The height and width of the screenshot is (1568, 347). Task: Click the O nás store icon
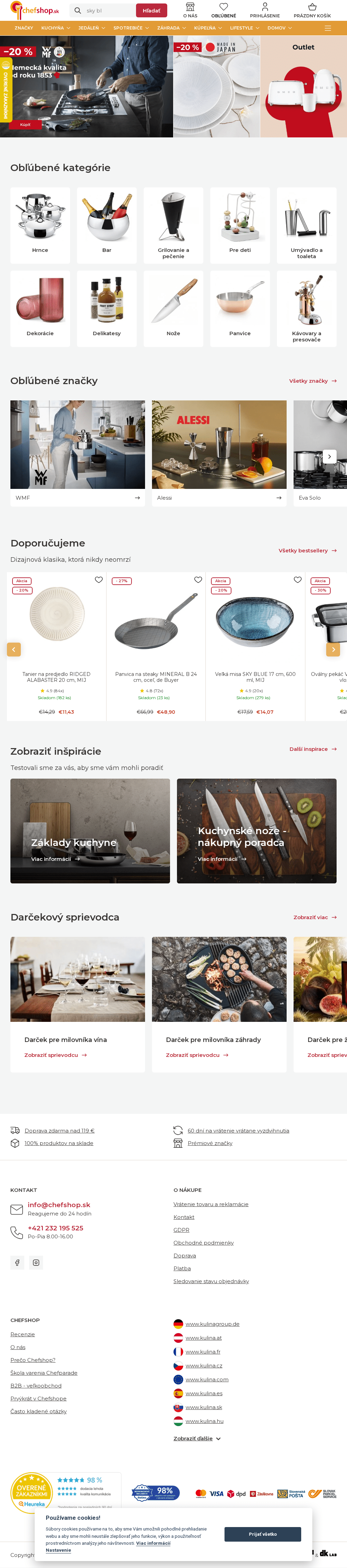pos(190,7)
